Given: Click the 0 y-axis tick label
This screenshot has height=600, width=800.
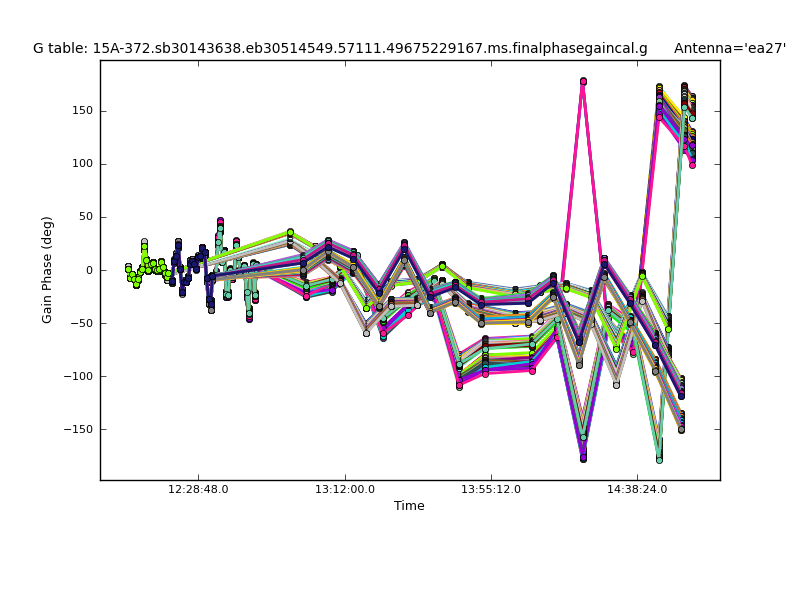Looking at the screenshot, I should 88,270.
